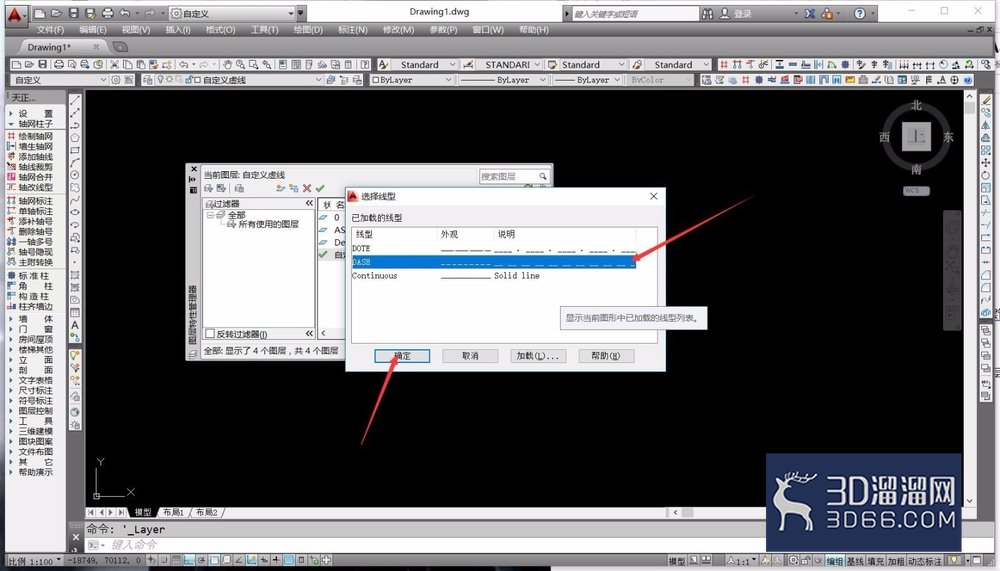The image size is (1000, 571).
Task: Click the keyword search input field
Action: (x=635, y=13)
